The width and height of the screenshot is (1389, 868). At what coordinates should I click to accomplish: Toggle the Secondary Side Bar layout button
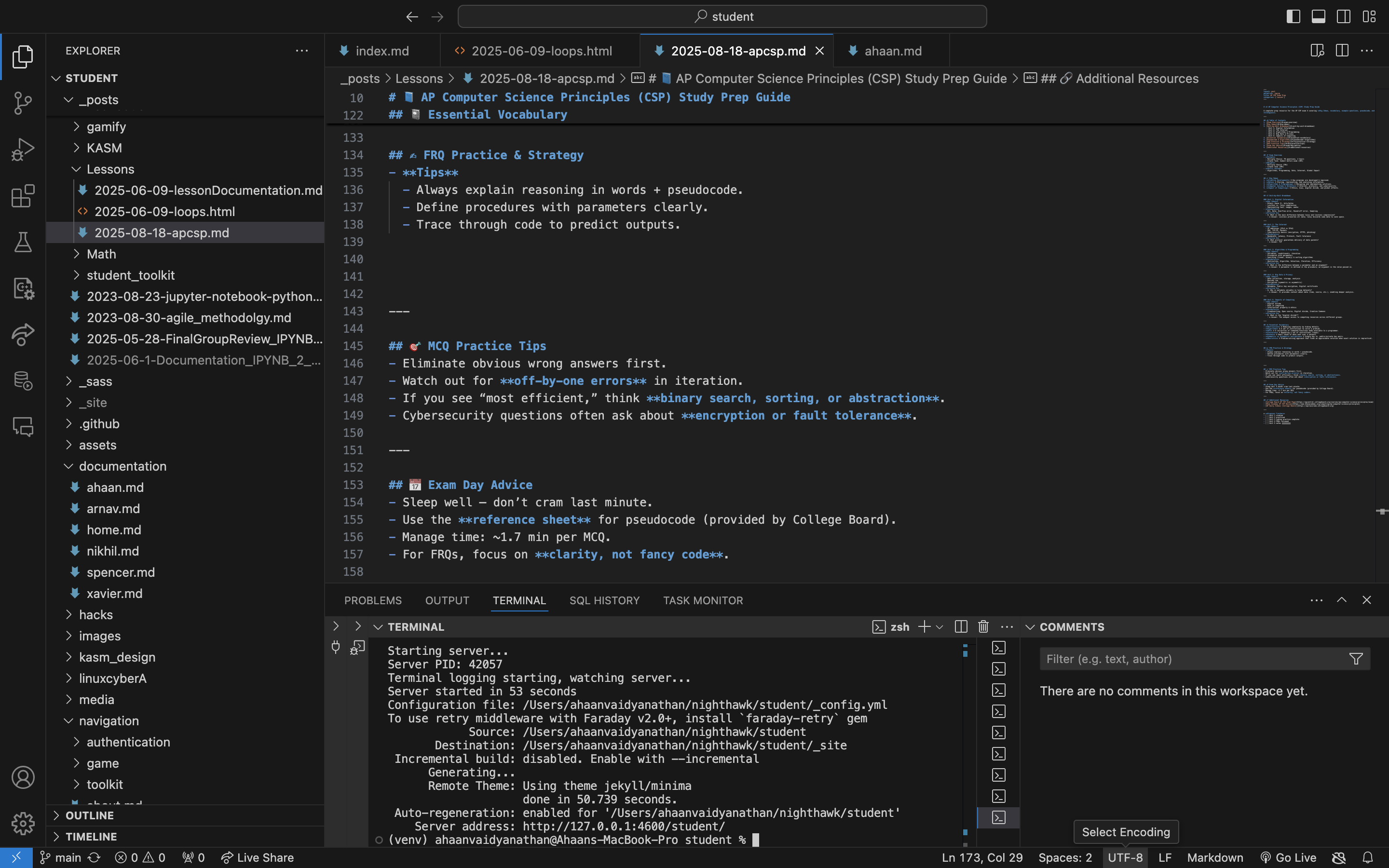click(x=1343, y=17)
